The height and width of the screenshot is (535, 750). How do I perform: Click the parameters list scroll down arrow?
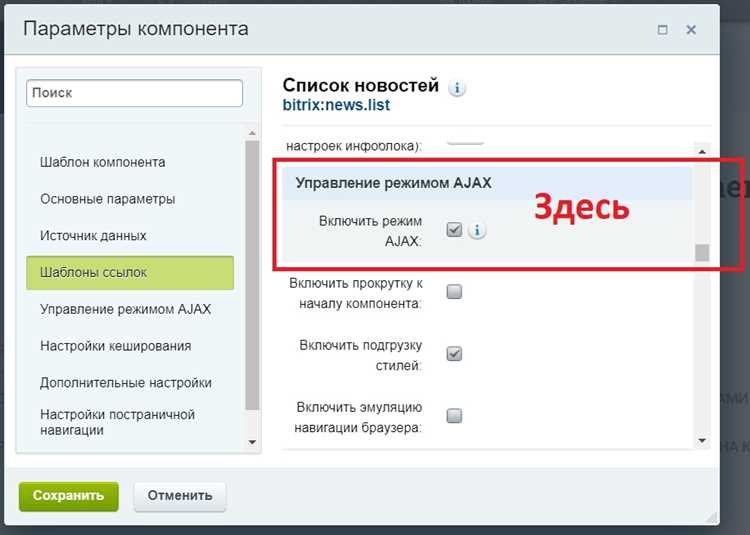tap(702, 440)
